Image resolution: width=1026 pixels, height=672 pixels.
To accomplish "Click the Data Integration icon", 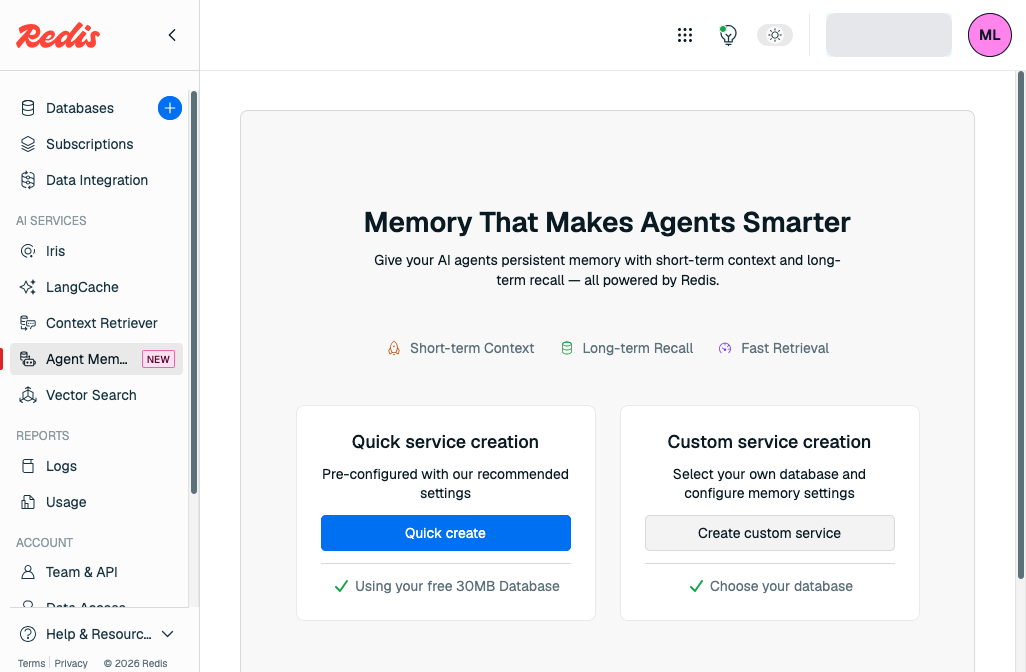I will [27, 180].
